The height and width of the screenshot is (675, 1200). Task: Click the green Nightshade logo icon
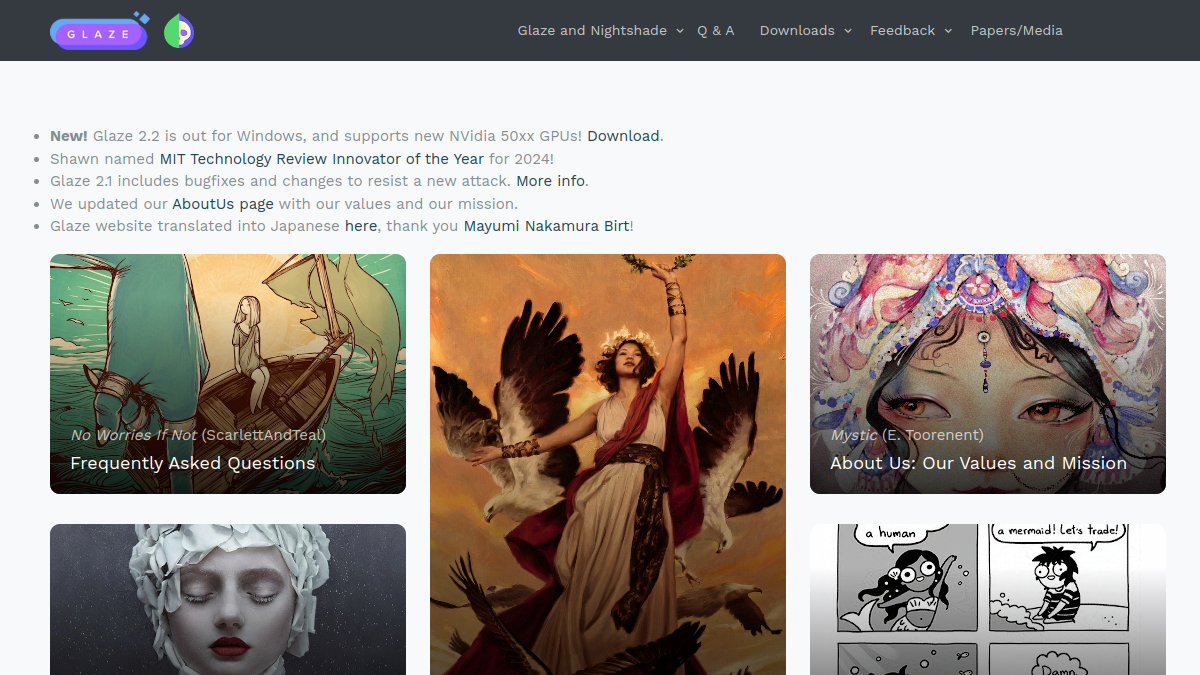[178, 31]
